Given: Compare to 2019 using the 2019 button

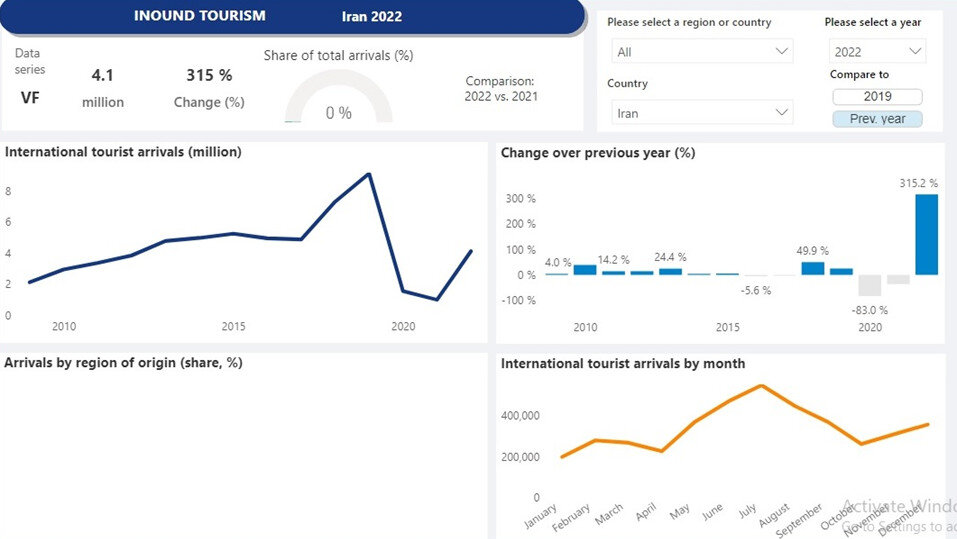Looking at the screenshot, I should click(877, 97).
